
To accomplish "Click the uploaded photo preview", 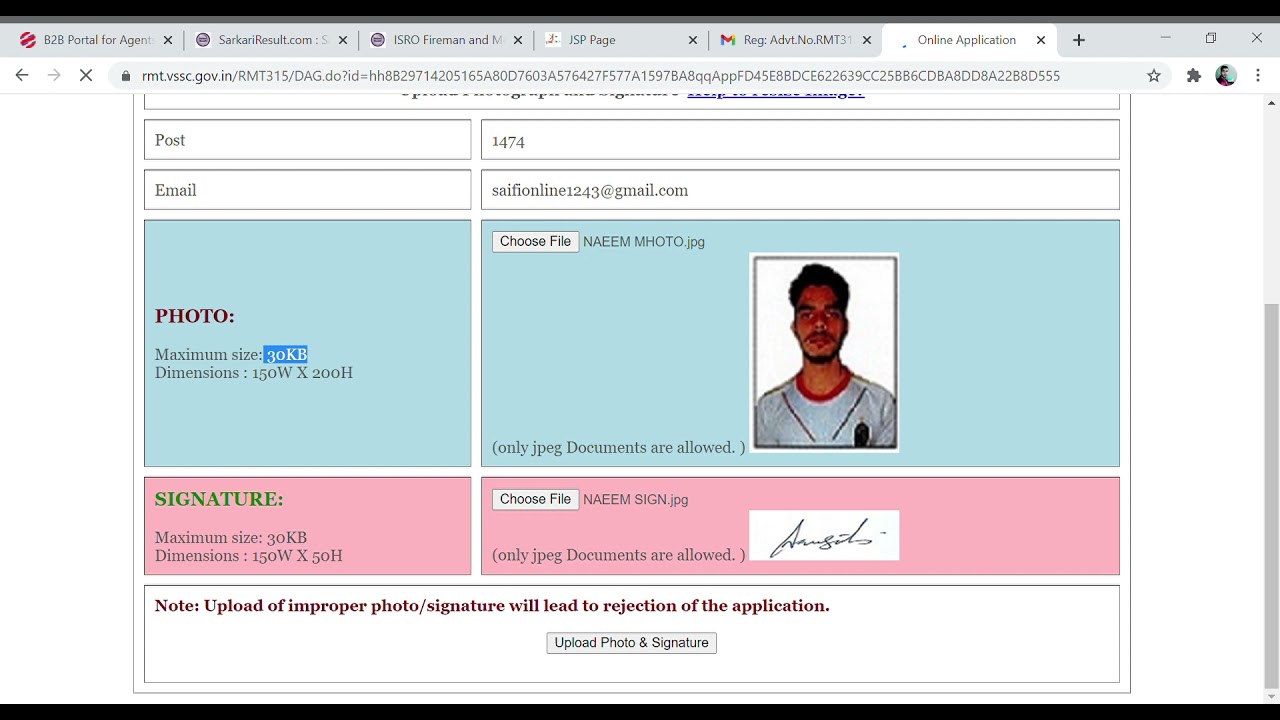I will 824,352.
